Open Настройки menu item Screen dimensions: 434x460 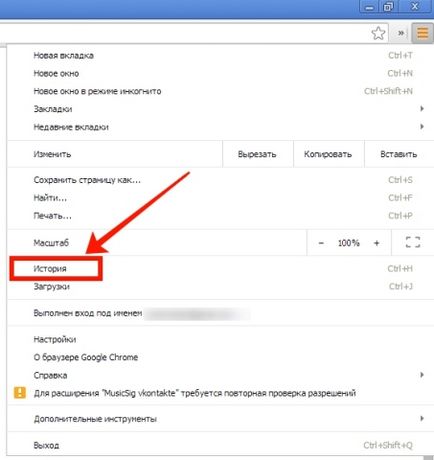point(220,339)
